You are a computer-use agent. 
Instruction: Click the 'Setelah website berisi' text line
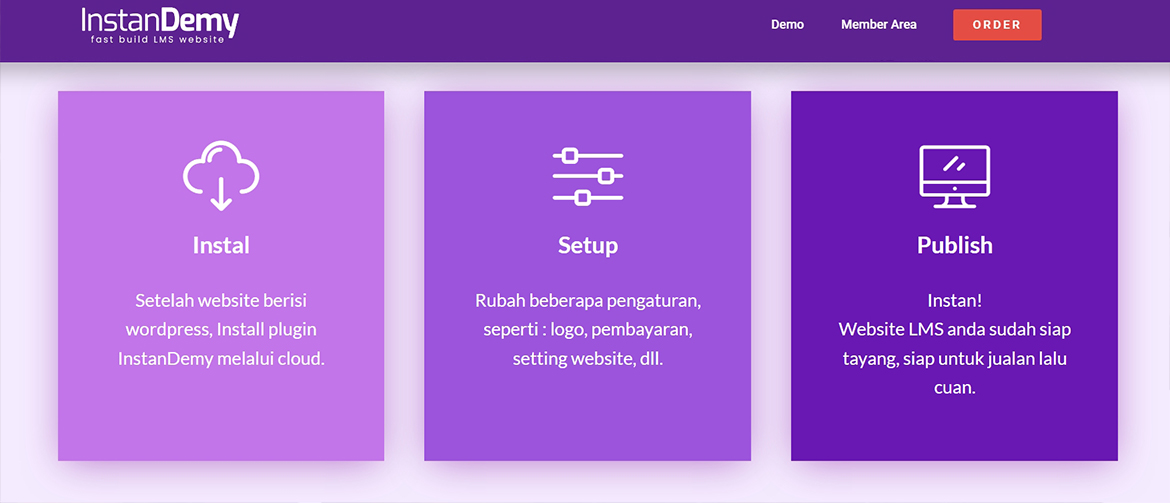tap(221, 300)
